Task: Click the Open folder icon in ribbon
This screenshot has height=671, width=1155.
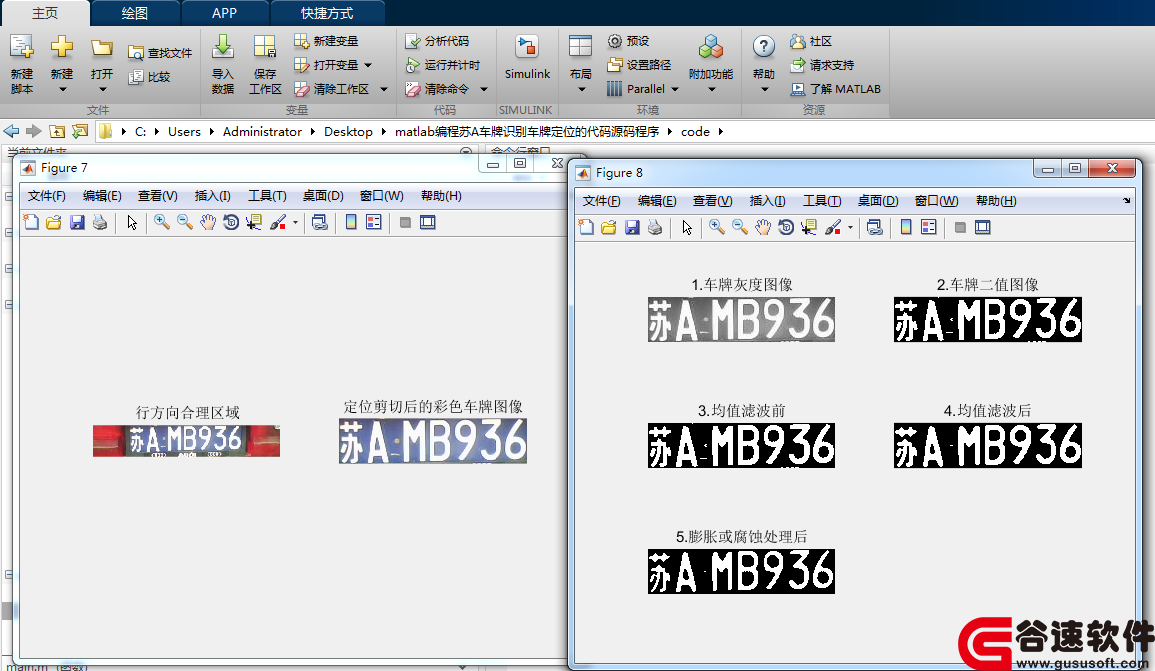Action: point(102,48)
